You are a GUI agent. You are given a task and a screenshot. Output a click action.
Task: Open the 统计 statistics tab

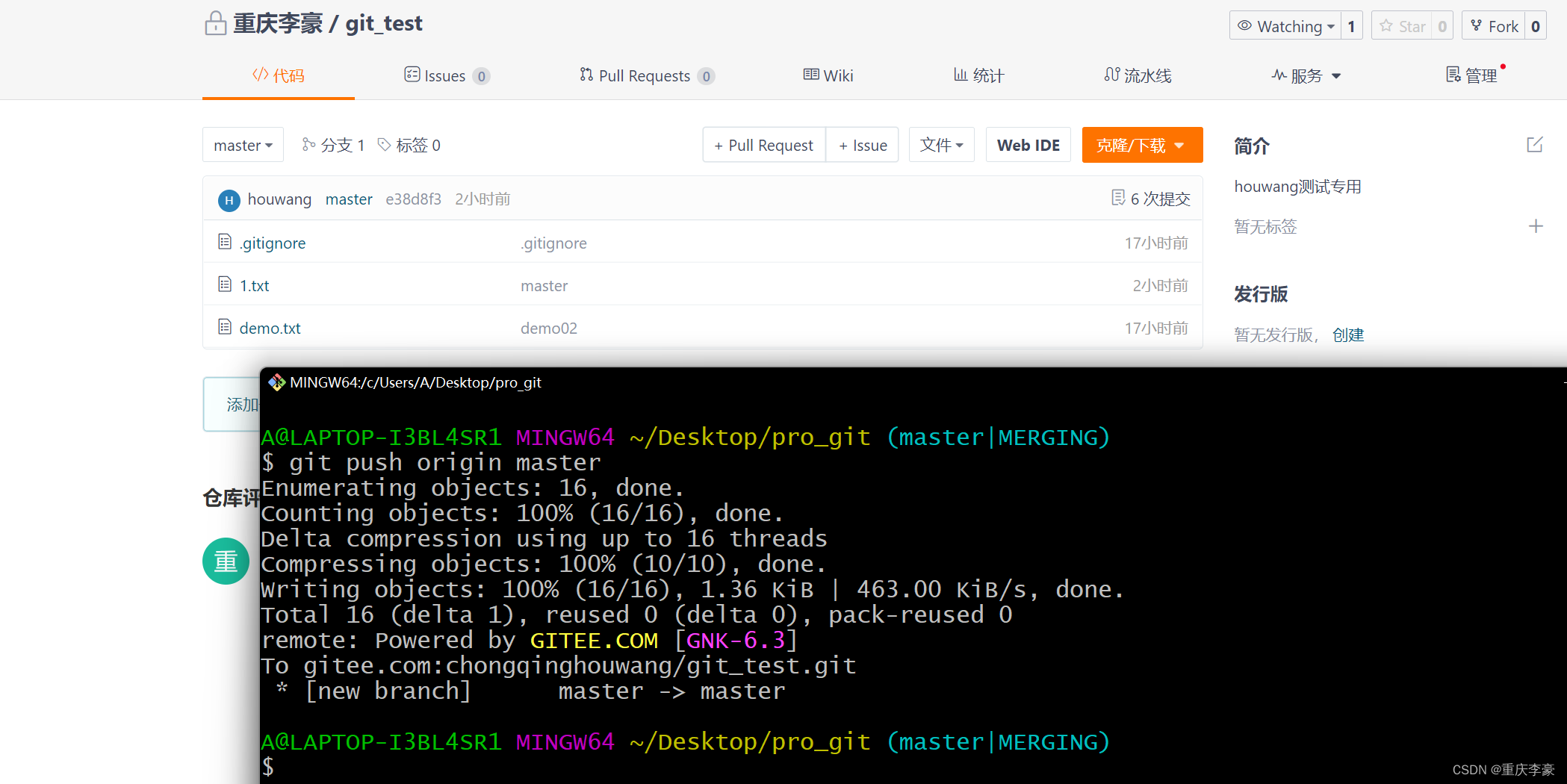979,75
